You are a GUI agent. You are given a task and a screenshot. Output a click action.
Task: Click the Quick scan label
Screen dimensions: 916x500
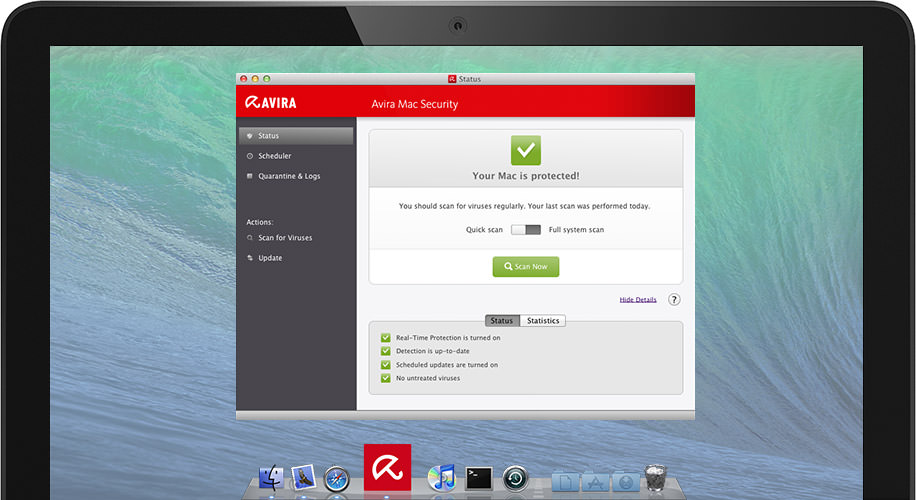point(484,230)
